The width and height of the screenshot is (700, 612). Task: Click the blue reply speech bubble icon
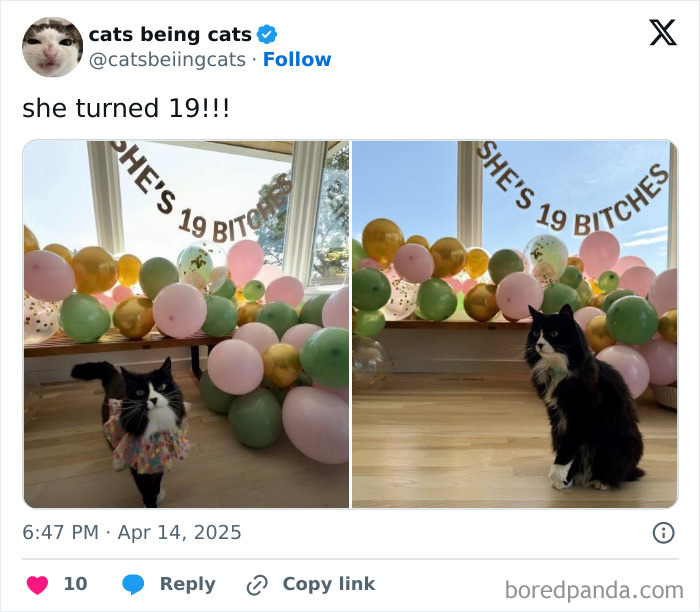pos(133,584)
